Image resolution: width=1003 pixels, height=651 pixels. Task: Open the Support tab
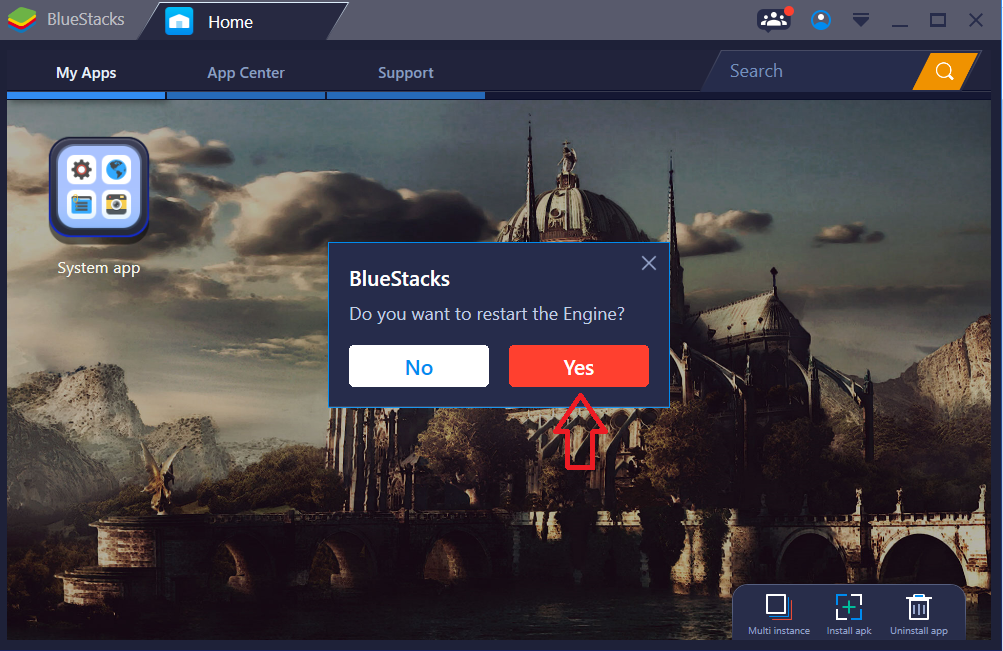pyautogui.click(x=406, y=73)
